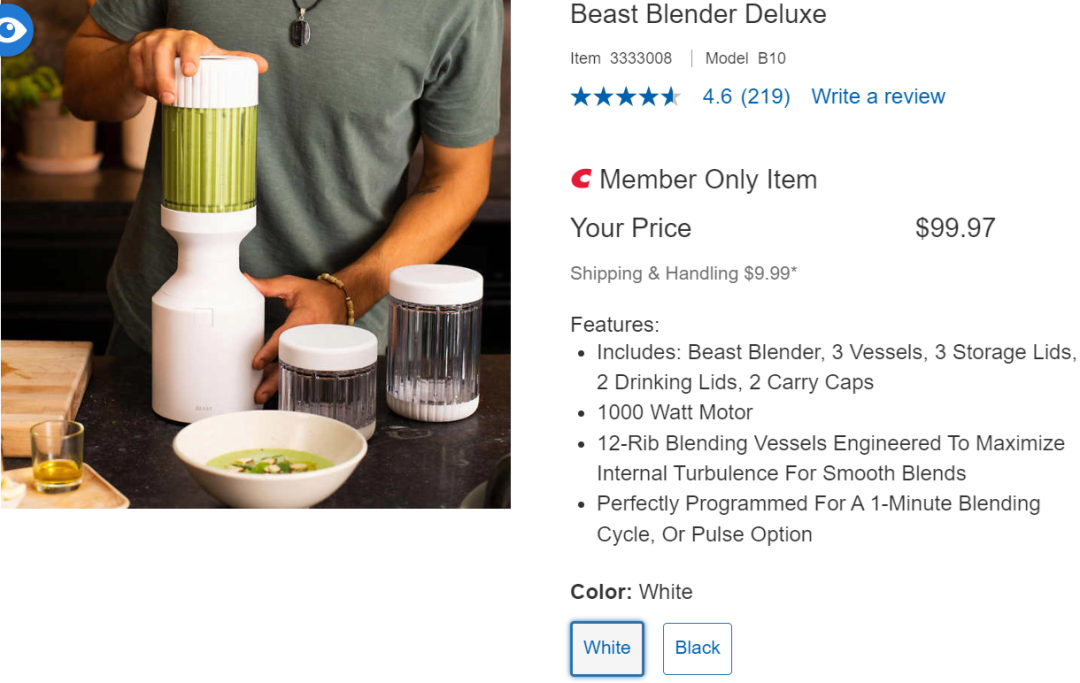Click the Color: White label
The height and width of the screenshot is (683, 1080).
click(x=632, y=592)
